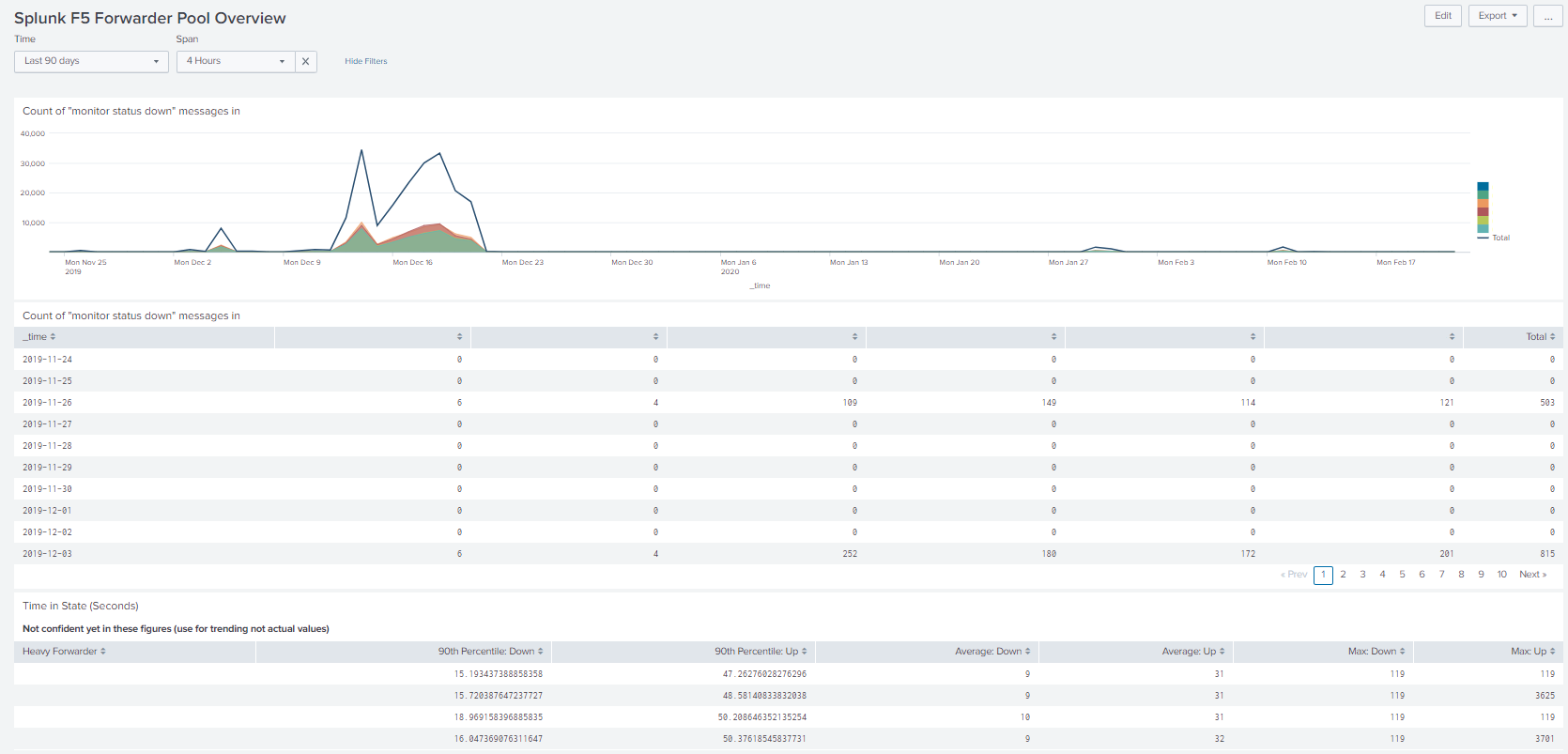Sort table by _time column
1568x754 pixels.
[x=39, y=337]
